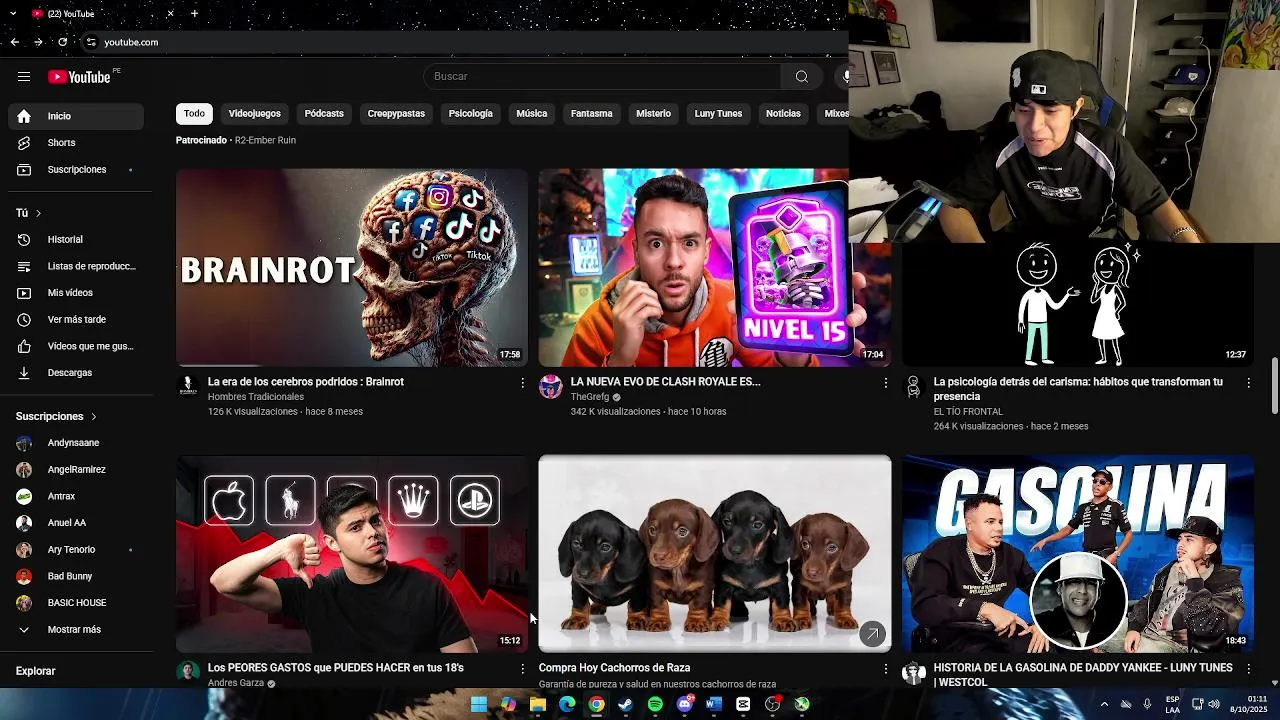This screenshot has width=1280, height=720.
Task: Open Ver más tarde in sidebar
Action: tap(76, 320)
